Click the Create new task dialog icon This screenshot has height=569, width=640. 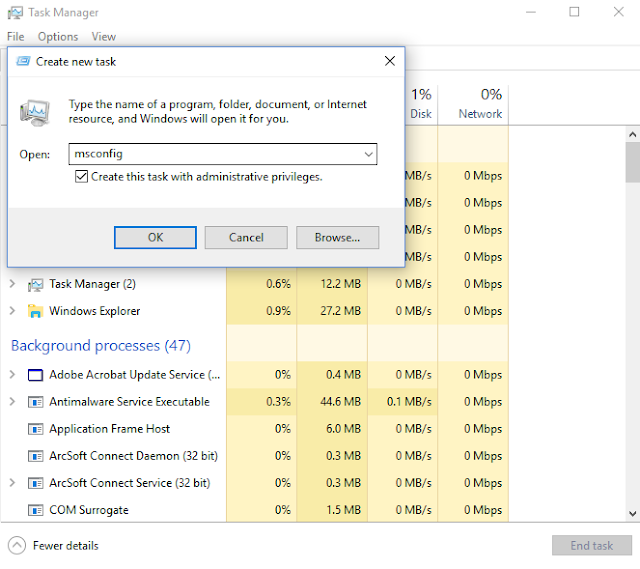tap(23, 62)
